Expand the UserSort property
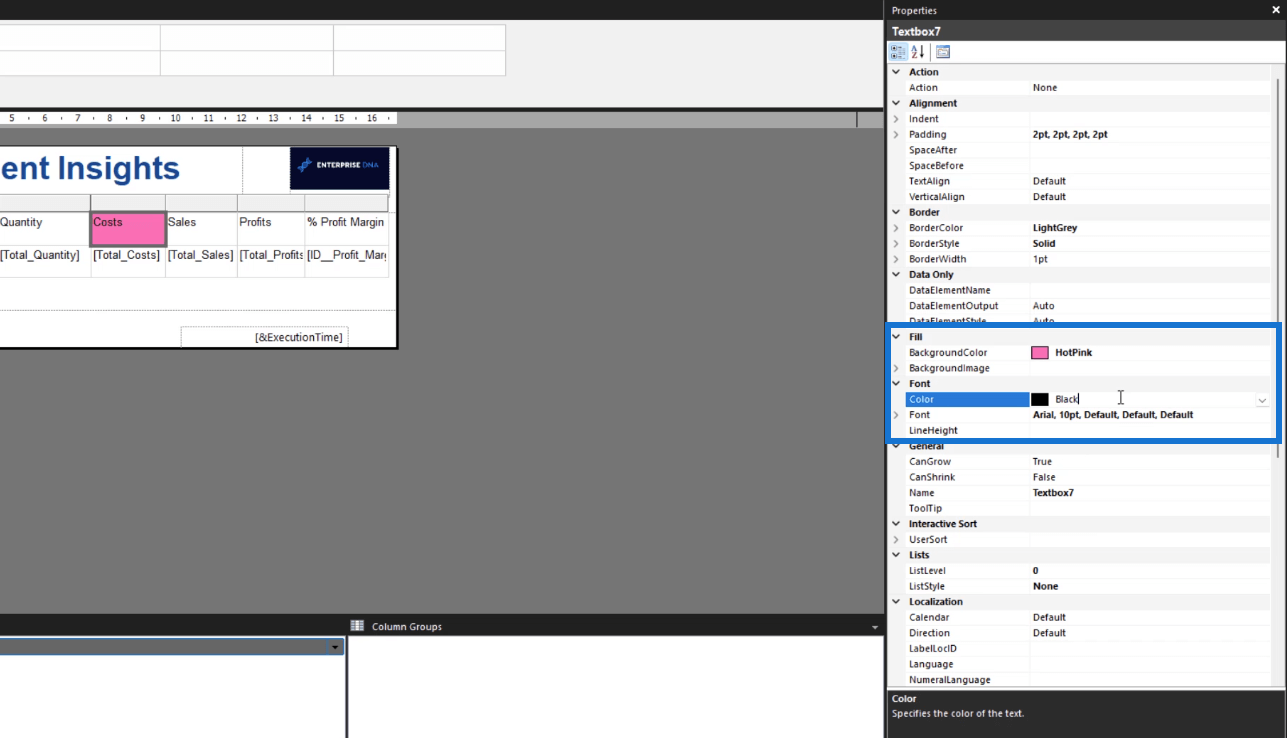 click(896, 539)
